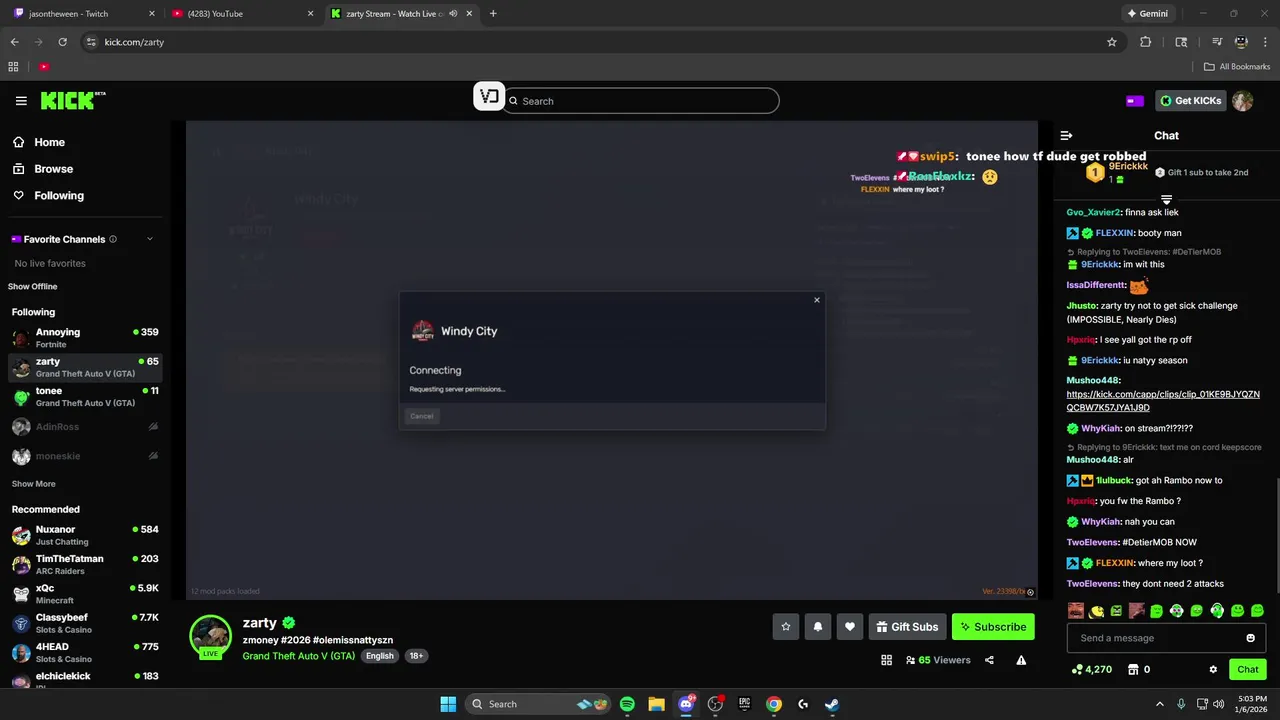Open the purple wallet icon in header
Viewport: 1280px width, 720px height.
click(1134, 101)
